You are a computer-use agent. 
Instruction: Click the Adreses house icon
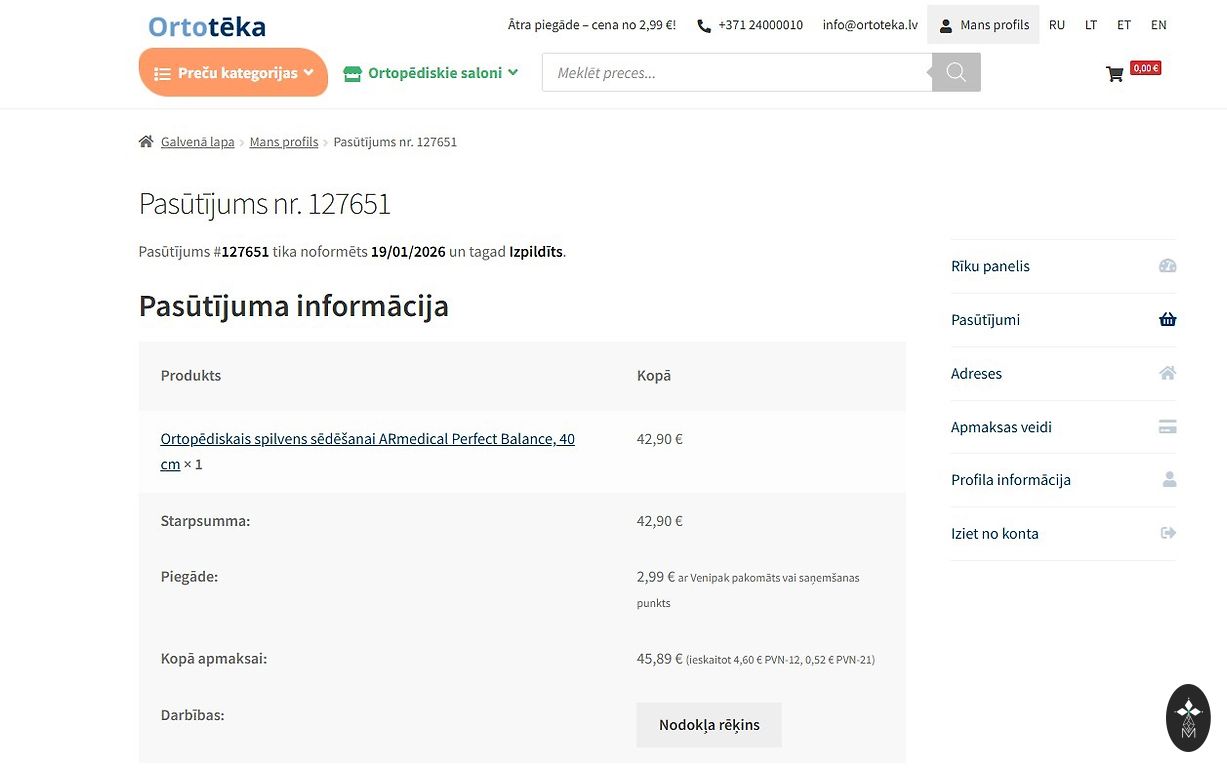click(x=1167, y=373)
